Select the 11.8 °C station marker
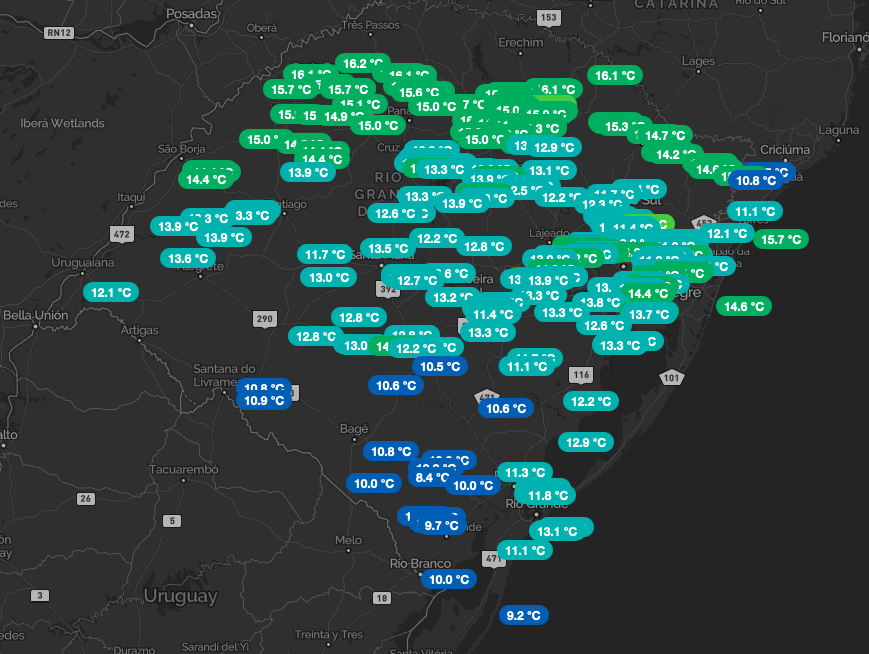The image size is (869, 654). pos(547,495)
